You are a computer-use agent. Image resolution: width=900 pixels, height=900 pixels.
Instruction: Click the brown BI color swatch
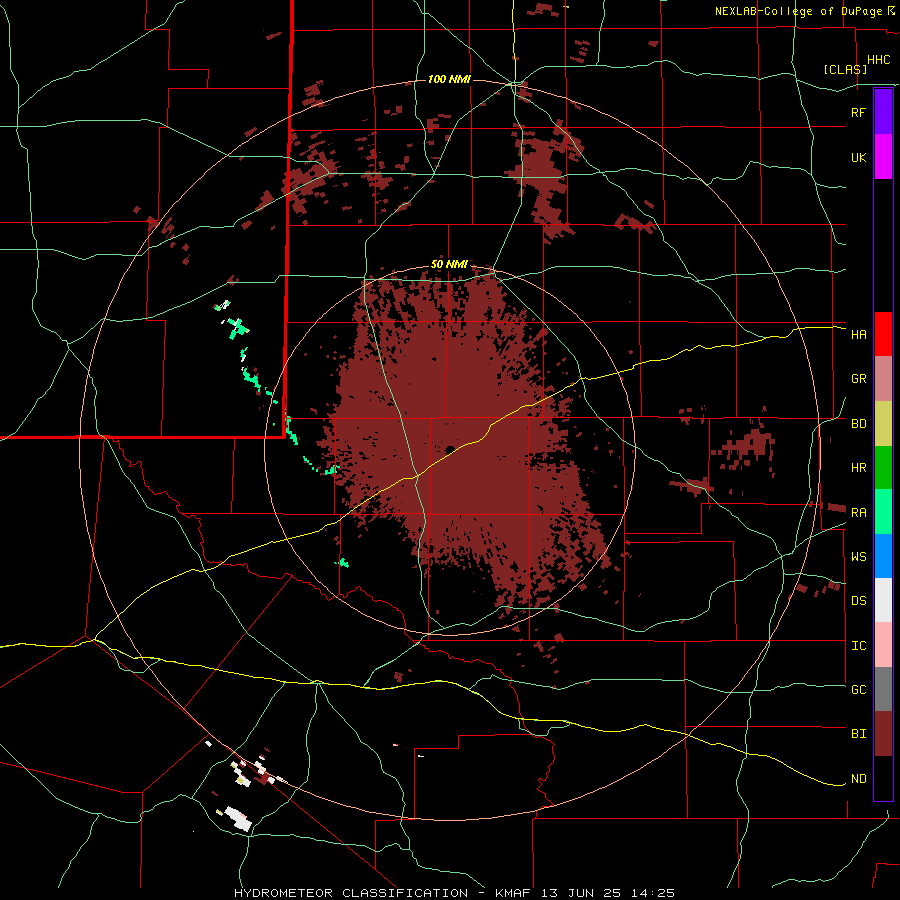[x=883, y=734]
